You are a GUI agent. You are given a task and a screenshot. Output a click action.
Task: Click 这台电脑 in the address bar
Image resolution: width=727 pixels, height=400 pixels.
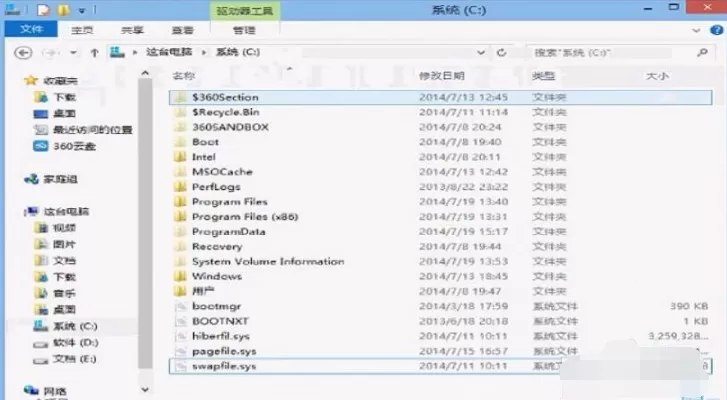[x=169, y=52]
